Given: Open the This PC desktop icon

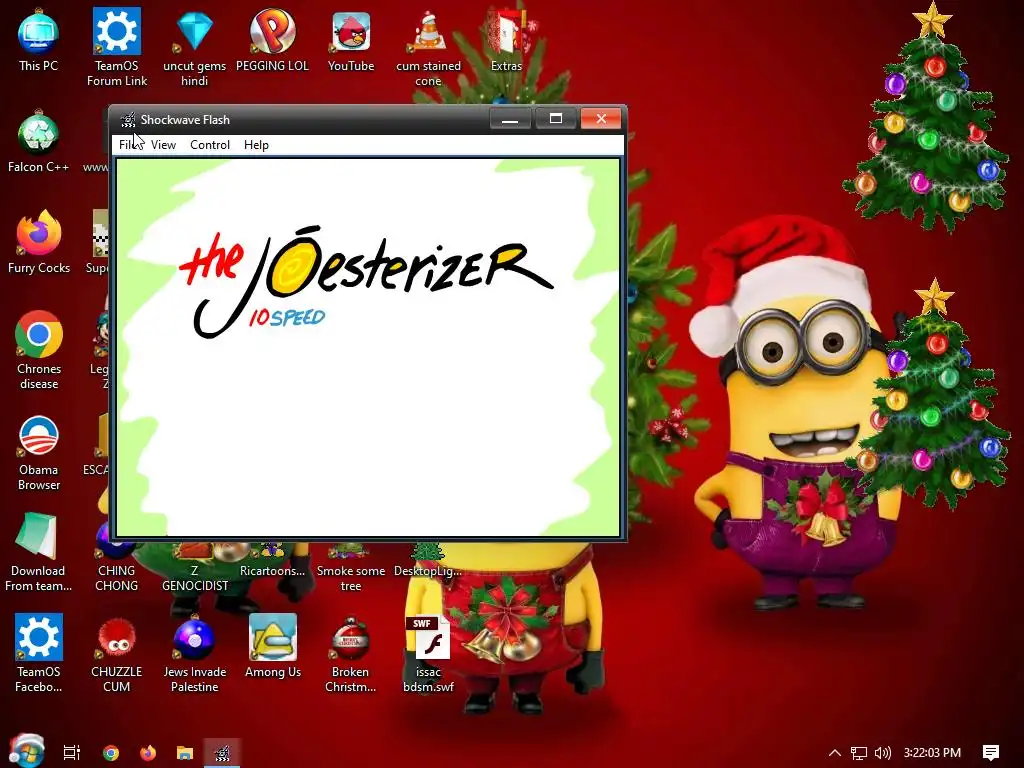Looking at the screenshot, I should [x=39, y=40].
